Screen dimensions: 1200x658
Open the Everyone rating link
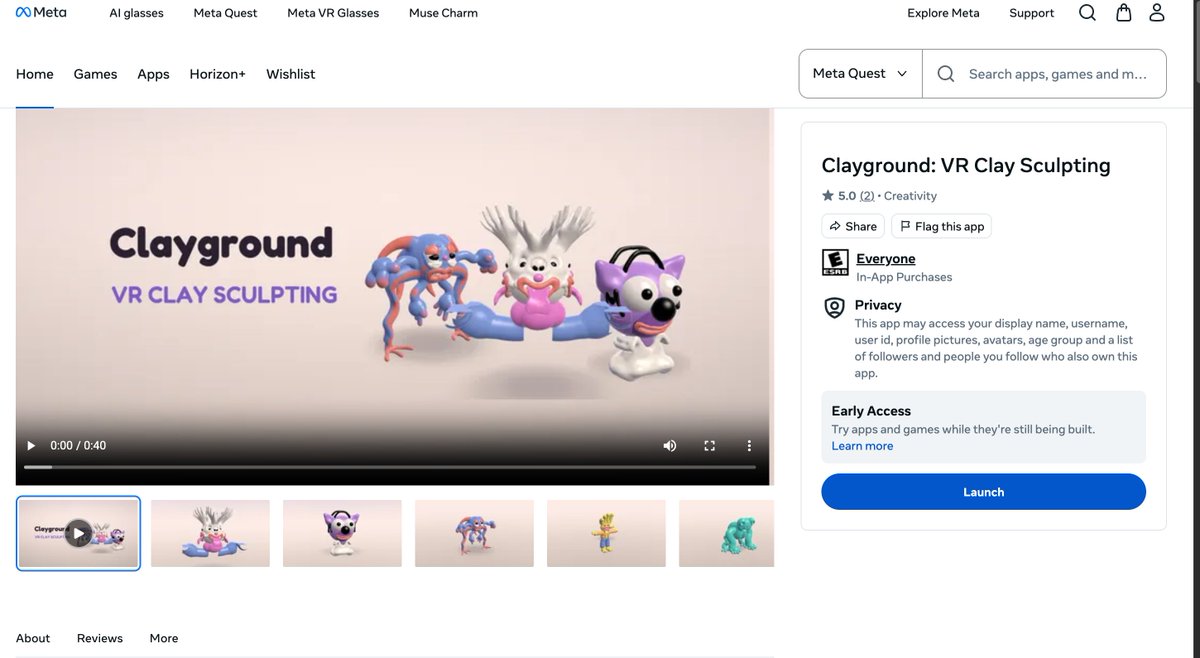tap(885, 259)
